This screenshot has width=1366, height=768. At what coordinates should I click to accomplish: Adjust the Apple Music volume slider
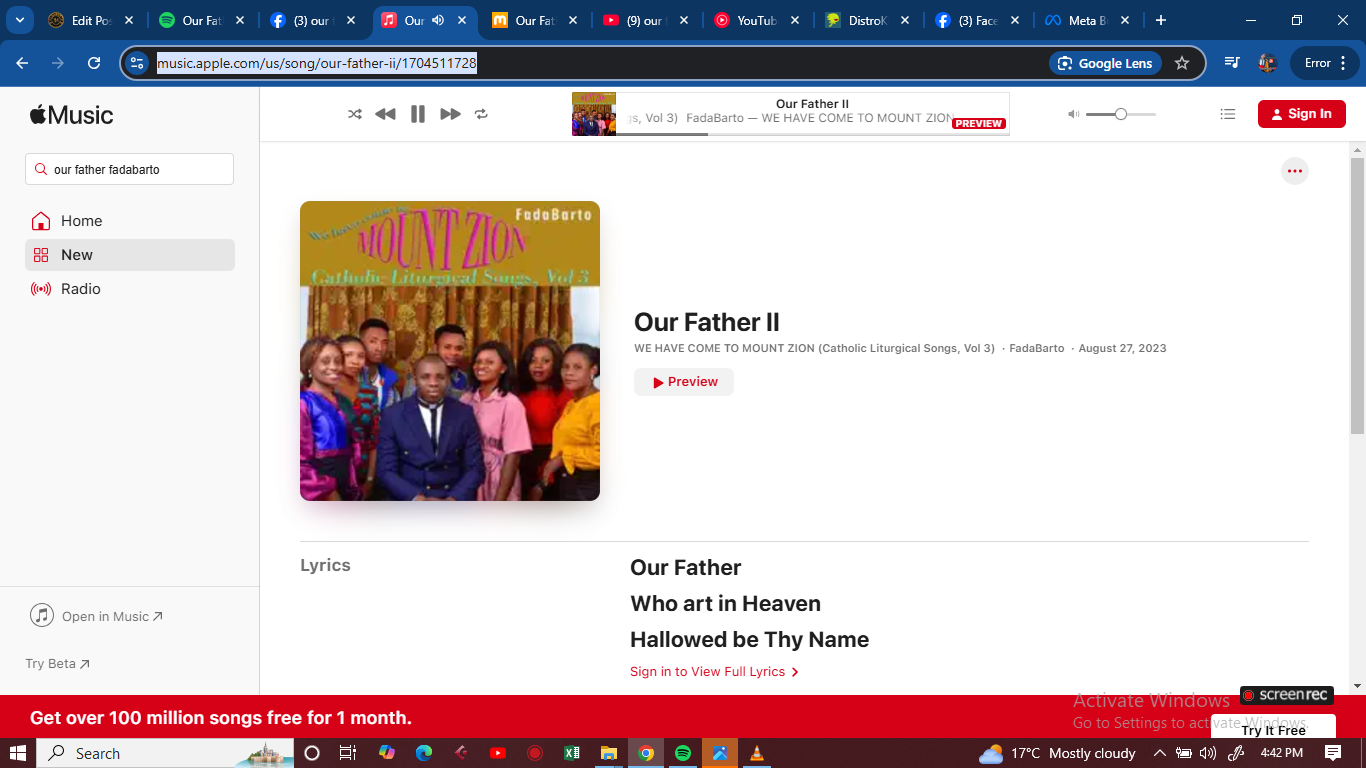point(1121,114)
